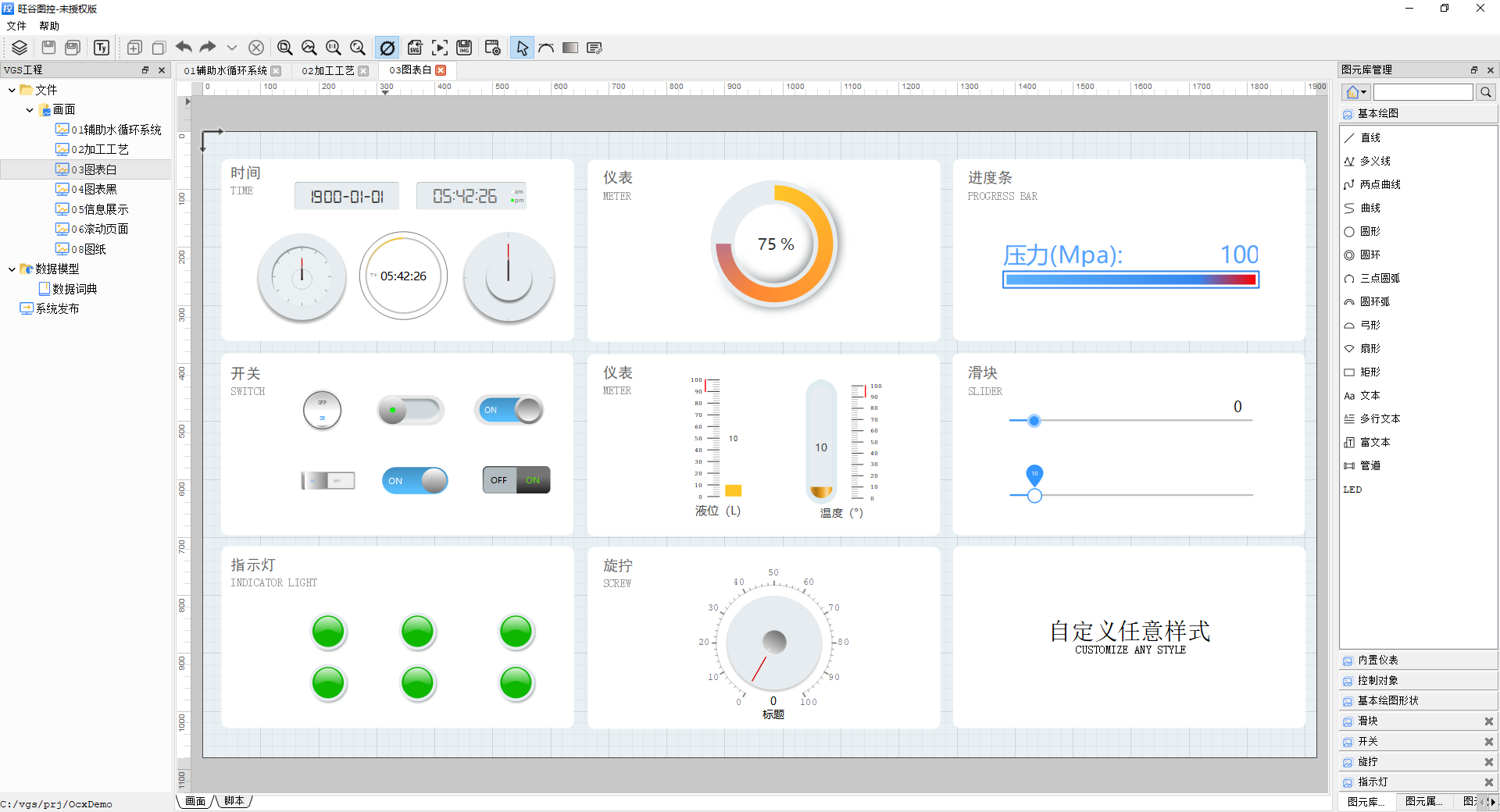Collapse the 画面 tree folder
The width and height of the screenshot is (1500, 812).
click(30, 110)
